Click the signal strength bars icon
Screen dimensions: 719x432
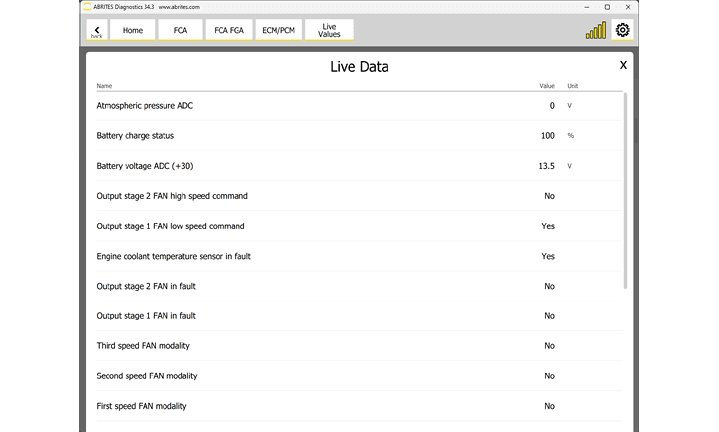pos(596,31)
